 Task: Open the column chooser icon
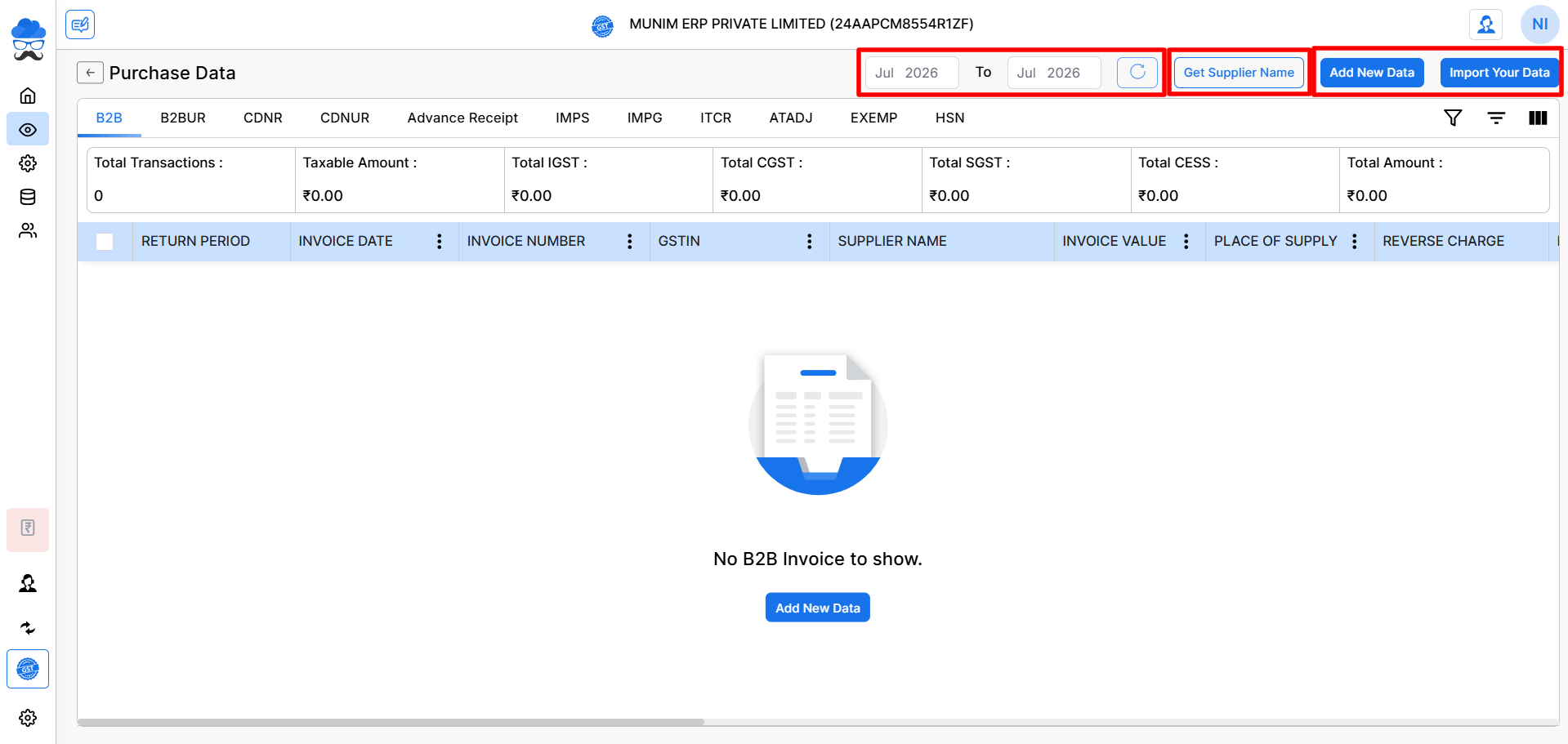point(1538,118)
